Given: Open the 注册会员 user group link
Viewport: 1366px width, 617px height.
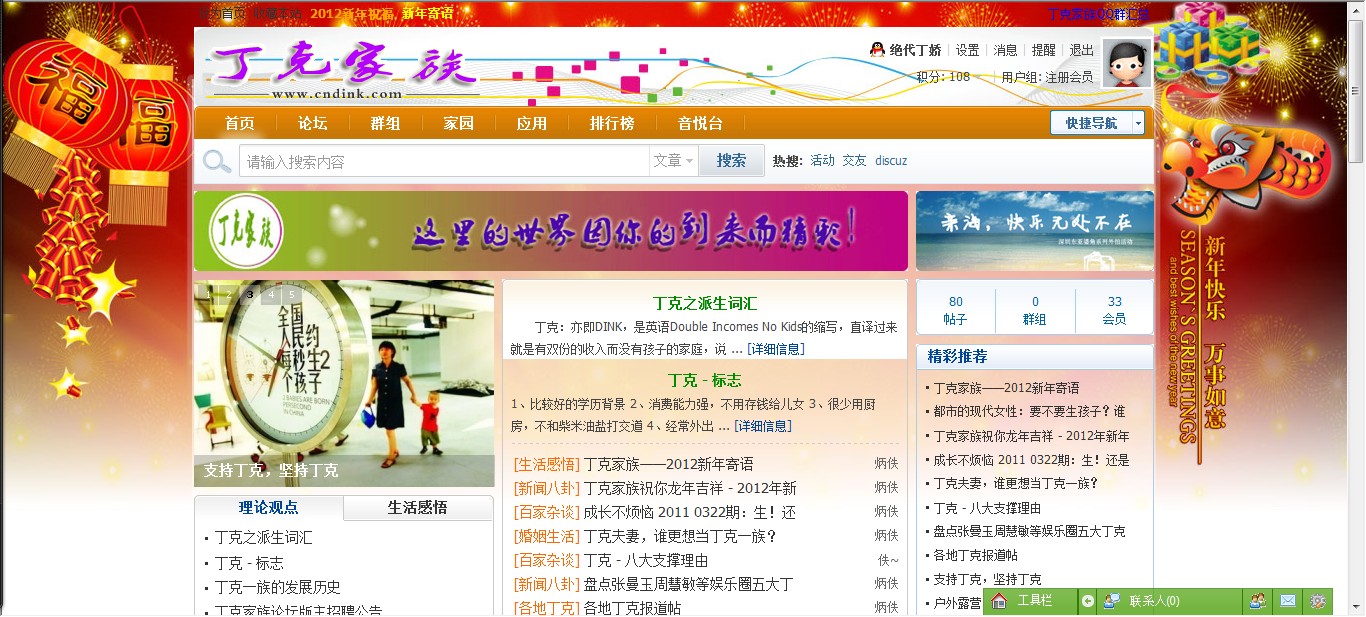Looking at the screenshot, I should coord(1069,77).
